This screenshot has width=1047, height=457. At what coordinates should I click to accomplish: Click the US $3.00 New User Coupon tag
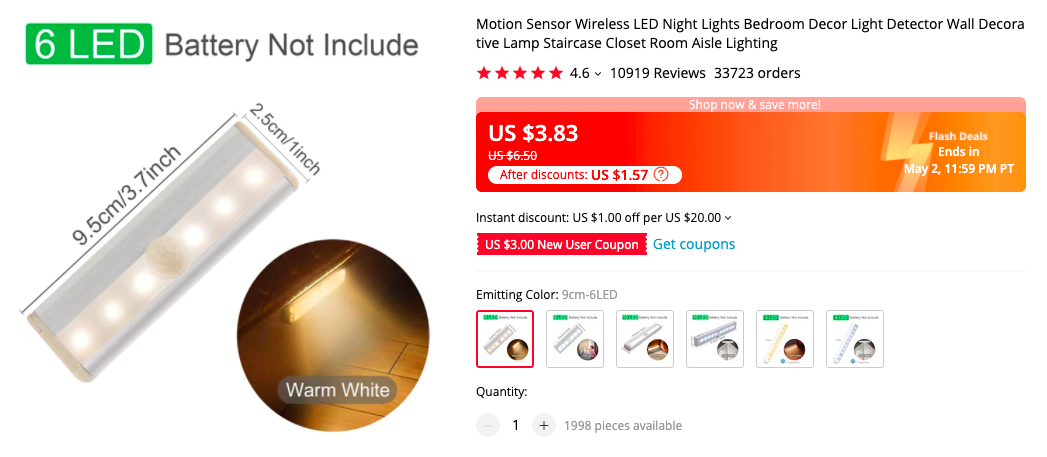tap(562, 245)
